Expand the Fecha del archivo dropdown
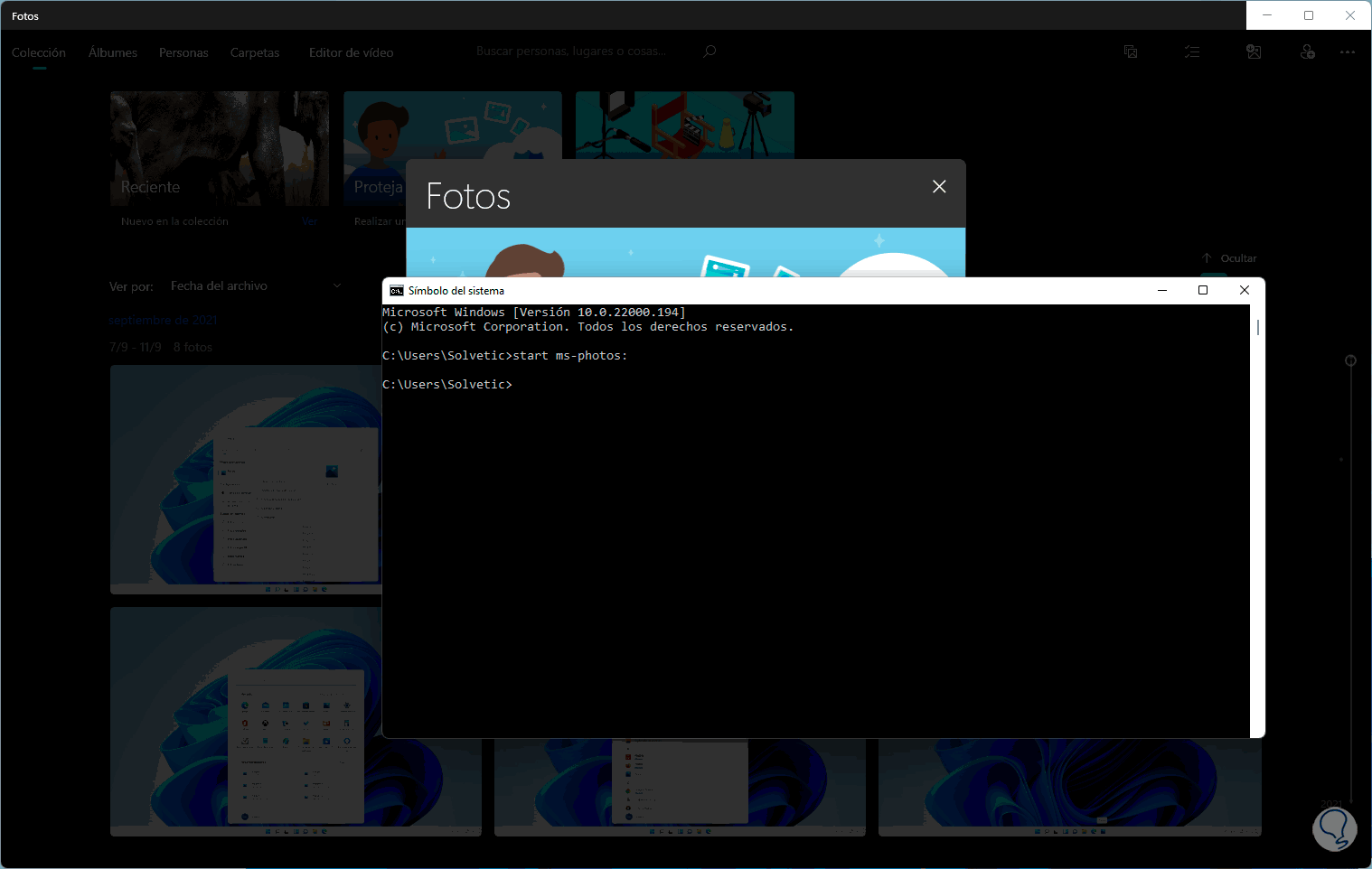 coord(257,285)
